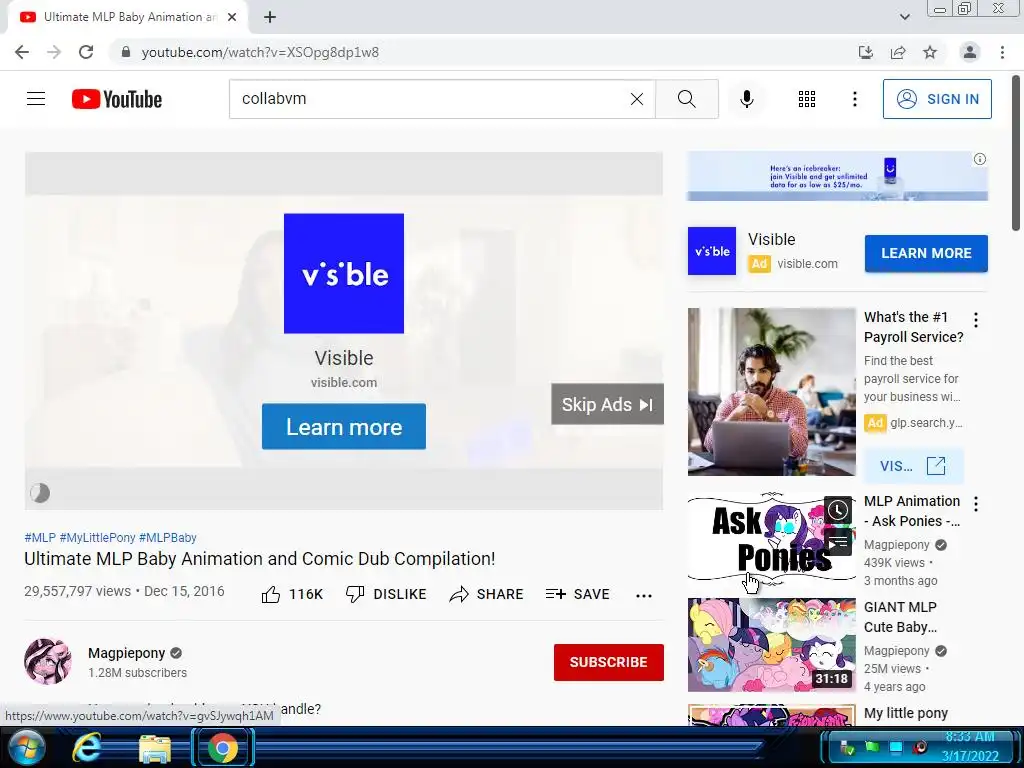
Task: Open the GIANT MLP Cute Baby thumbnail
Action: (x=771, y=645)
